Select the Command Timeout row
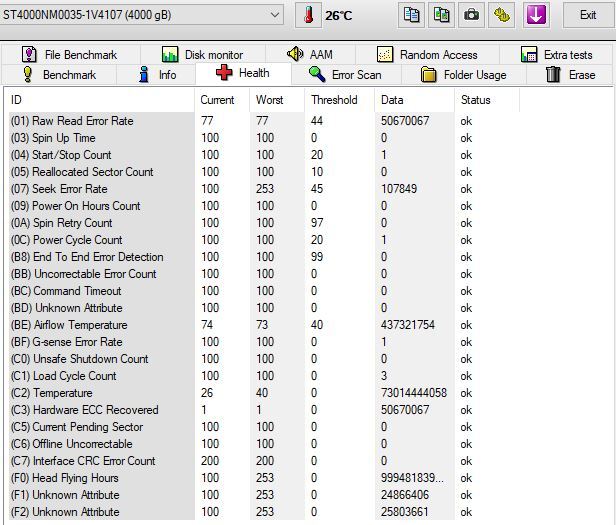Screen dimensions: 616x525 264,291
